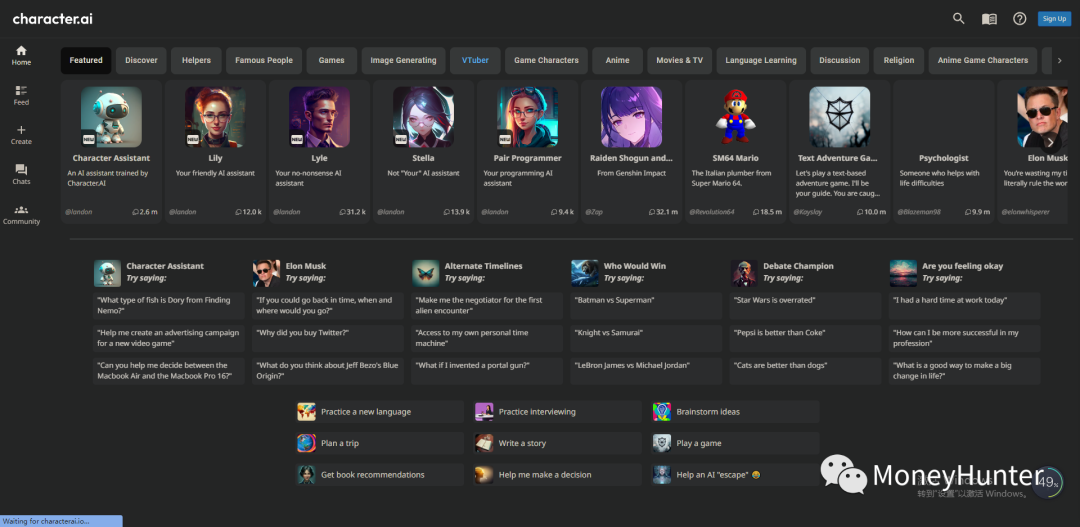Select the VTuber category tab
The height and width of the screenshot is (527, 1080).
coord(475,60)
